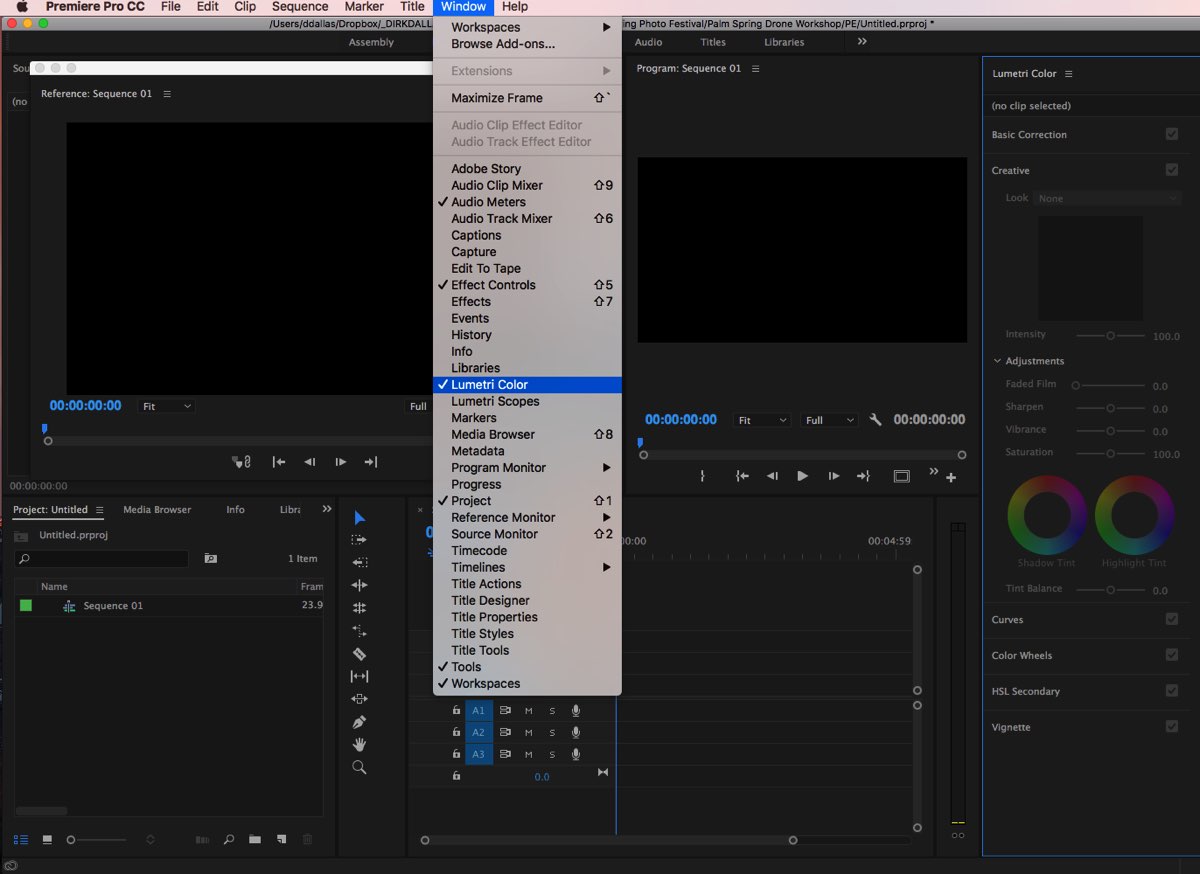The width and height of the screenshot is (1200, 874).
Task: Select the Pen tool
Action: pyautogui.click(x=359, y=722)
